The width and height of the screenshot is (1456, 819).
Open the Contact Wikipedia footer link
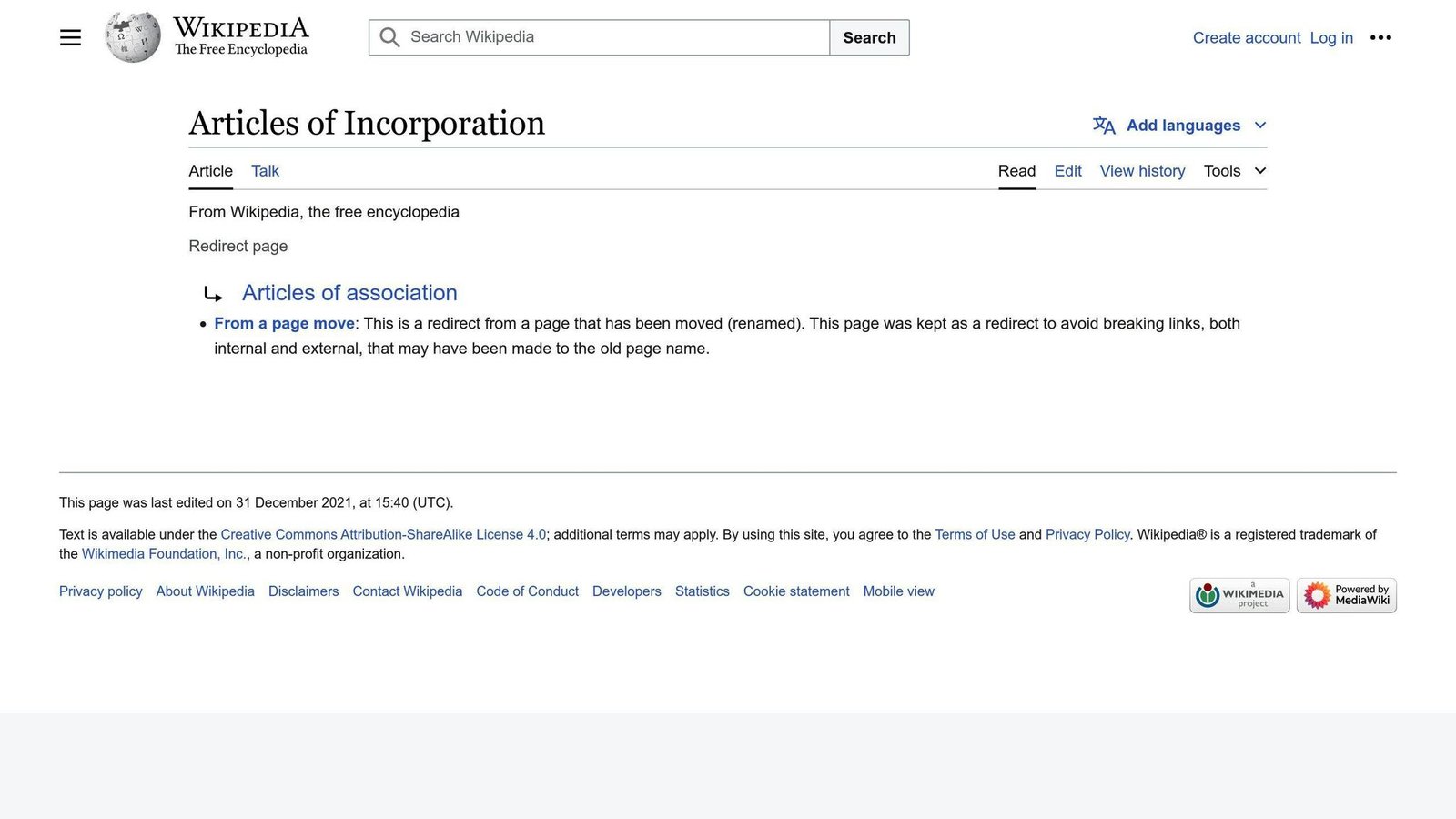point(407,591)
